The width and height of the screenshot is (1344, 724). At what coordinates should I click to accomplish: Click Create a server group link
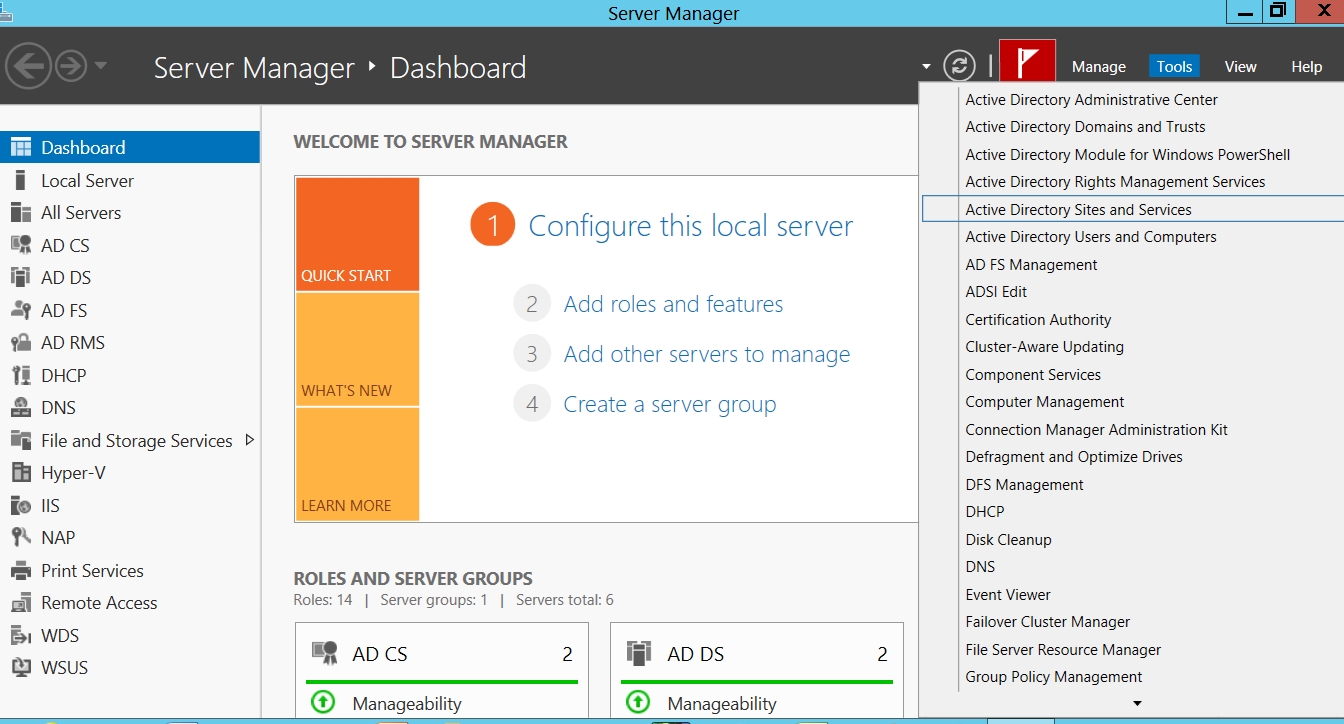click(x=670, y=404)
